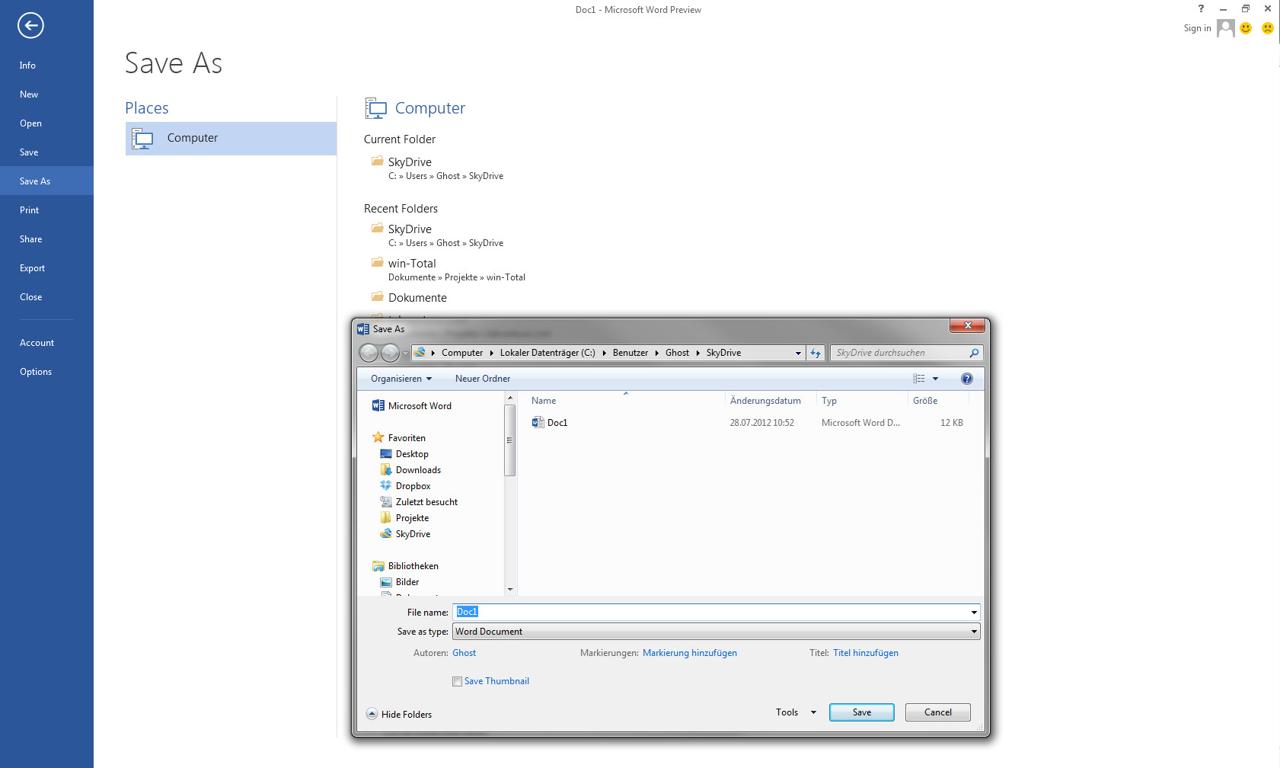The height and width of the screenshot is (768, 1280).
Task: Collapse the dialog with Hide Folders
Action: pyautogui.click(x=399, y=714)
